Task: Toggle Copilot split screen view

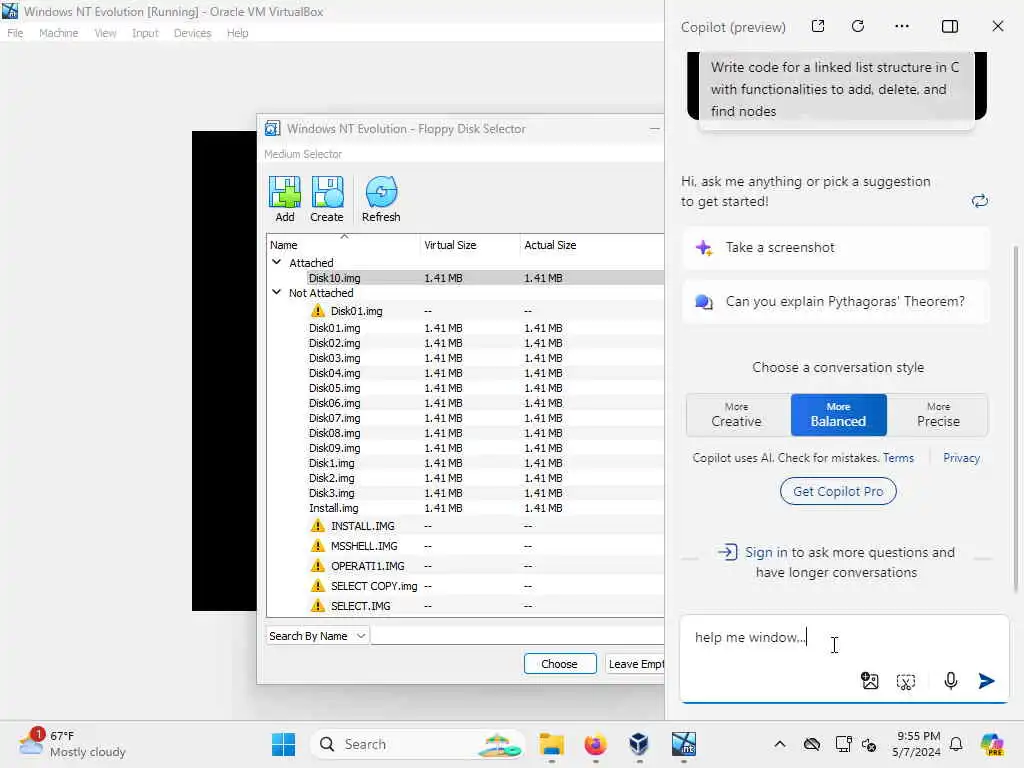Action: click(950, 26)
